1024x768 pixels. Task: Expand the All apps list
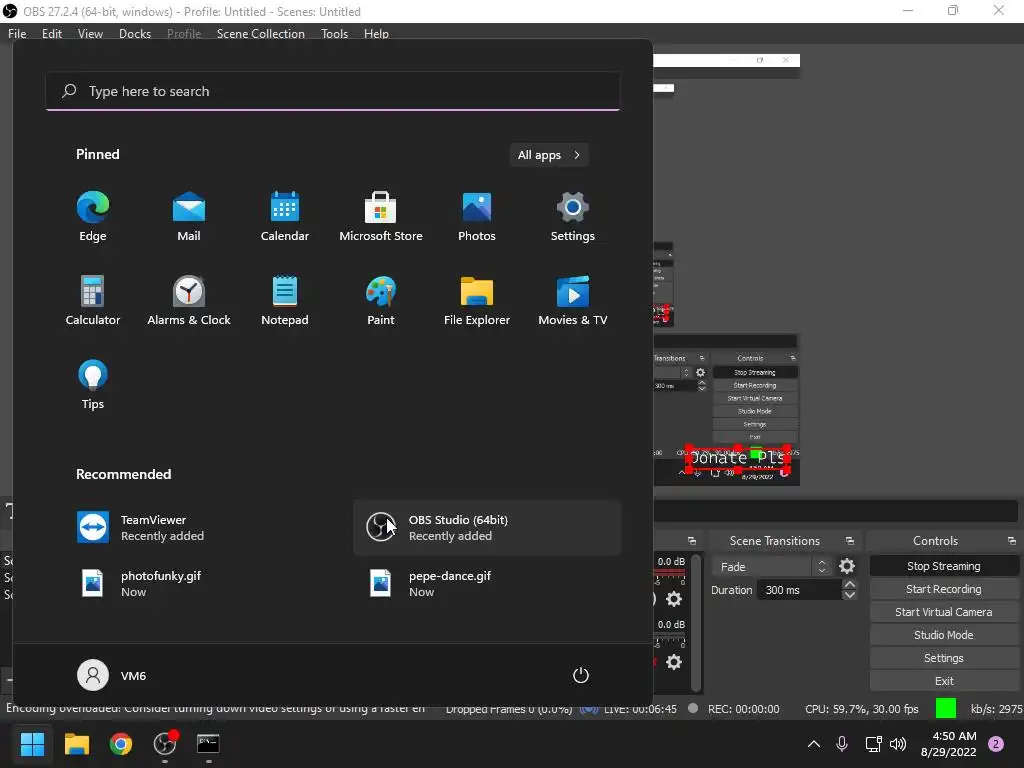[x=549, y=155]
